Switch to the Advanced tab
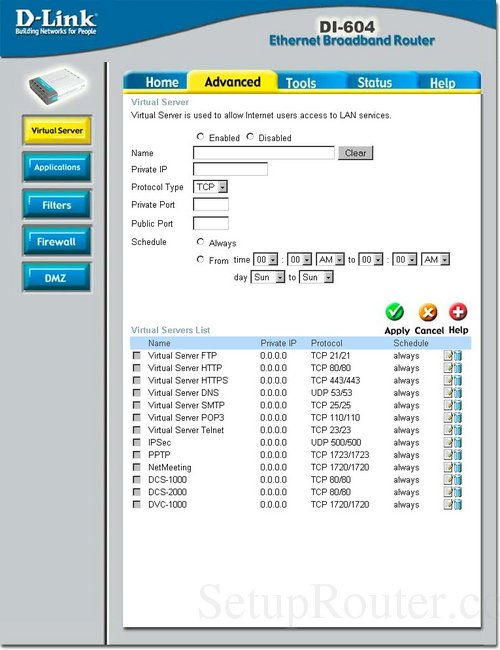This screenshot has width=500, height=650. click(x=233, y=81)
